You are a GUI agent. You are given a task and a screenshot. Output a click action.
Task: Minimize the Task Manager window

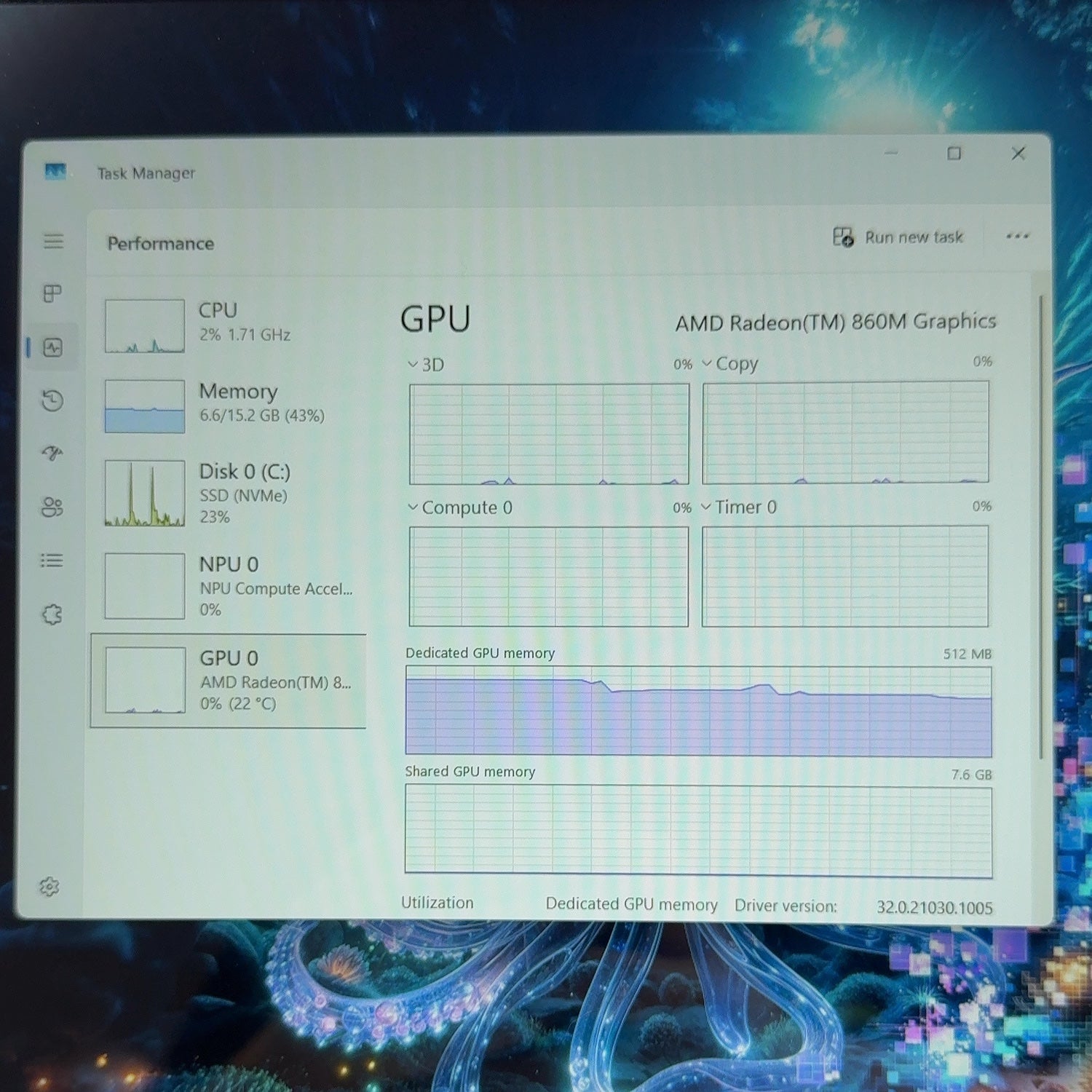pyautogui.click(x=891, y=153)
